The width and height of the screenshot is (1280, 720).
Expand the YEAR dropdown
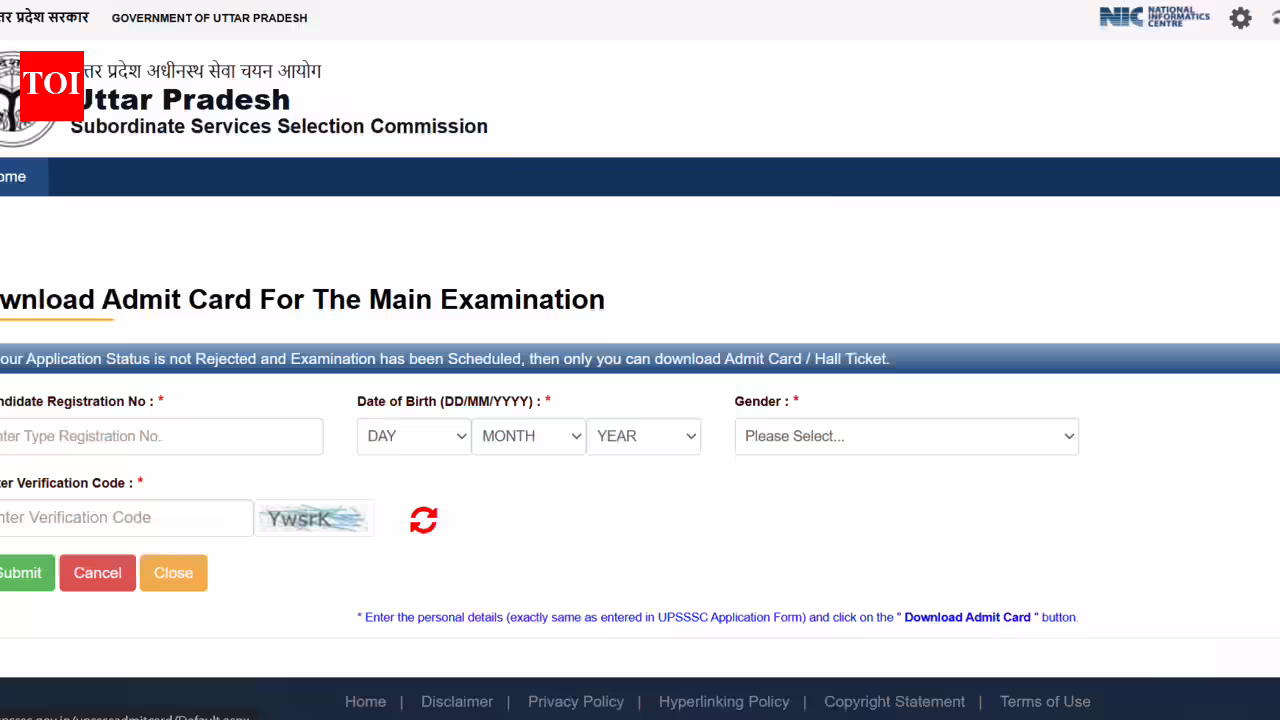click(x=644, y=436)
